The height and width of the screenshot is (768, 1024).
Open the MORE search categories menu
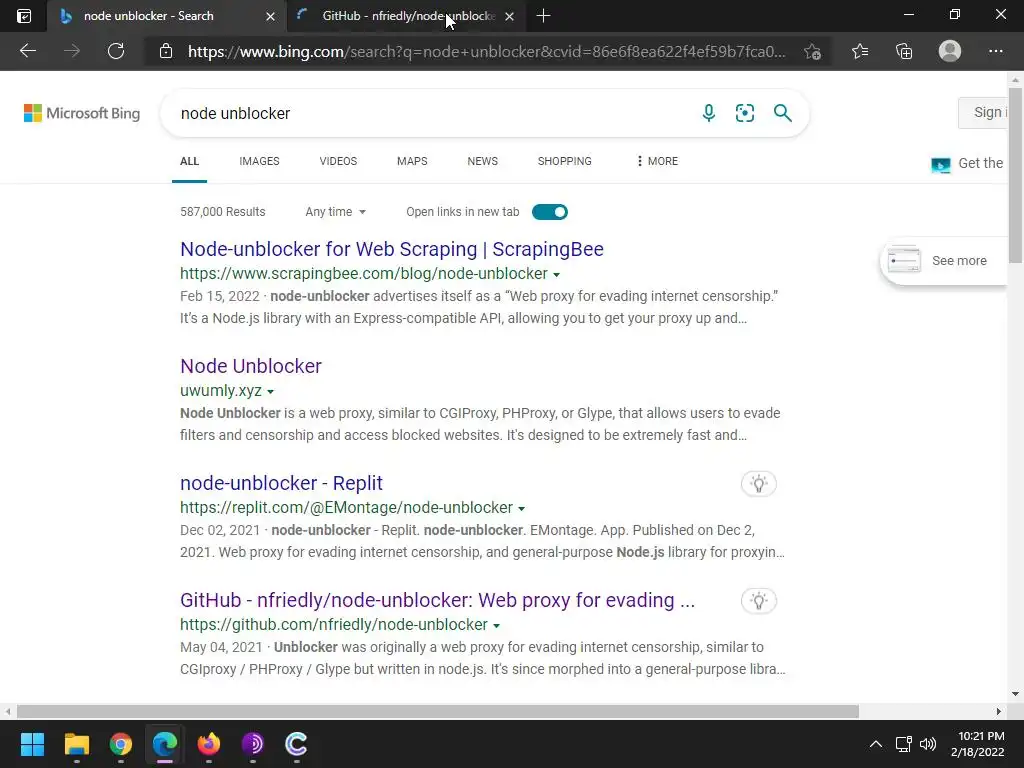point(657,161)
